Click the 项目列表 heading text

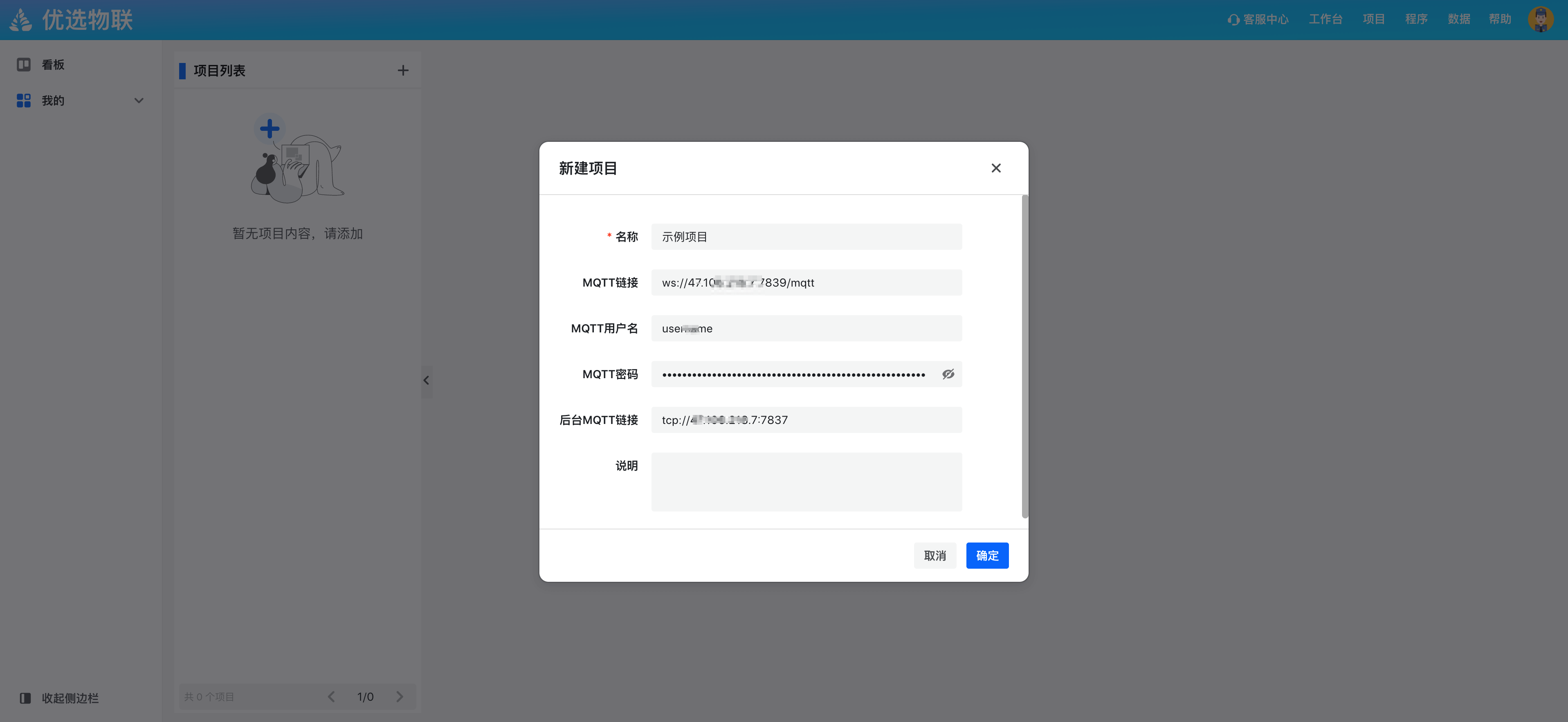point(219,71)
